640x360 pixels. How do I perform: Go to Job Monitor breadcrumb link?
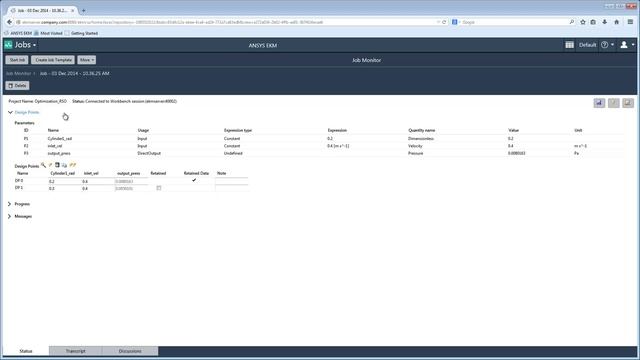pyautogui.click(x=18, y=73)
